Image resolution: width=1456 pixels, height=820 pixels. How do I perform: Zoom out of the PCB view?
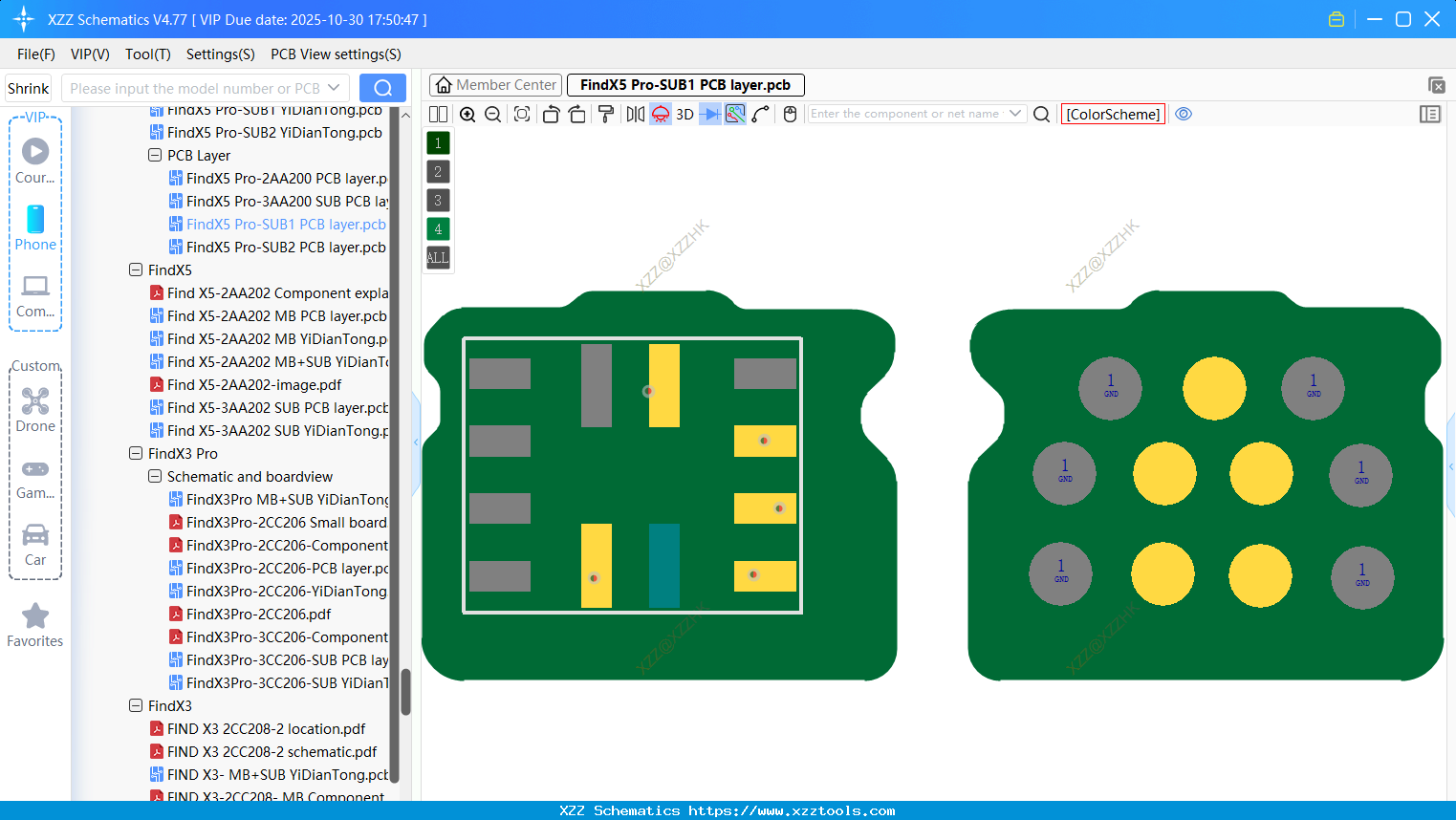coord(493,115)
